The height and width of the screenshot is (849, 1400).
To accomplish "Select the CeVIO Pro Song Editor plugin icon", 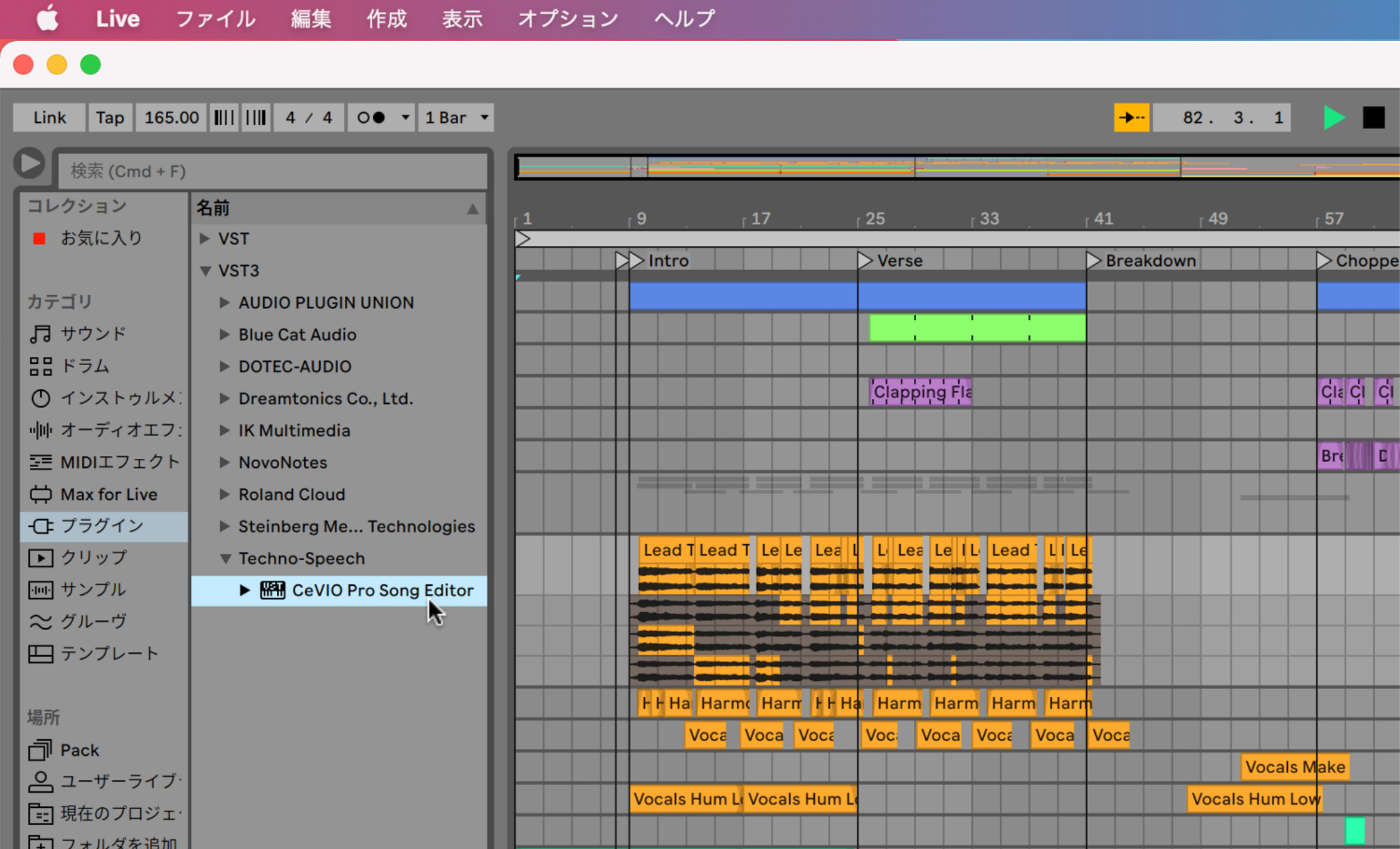I will (273, 590).
